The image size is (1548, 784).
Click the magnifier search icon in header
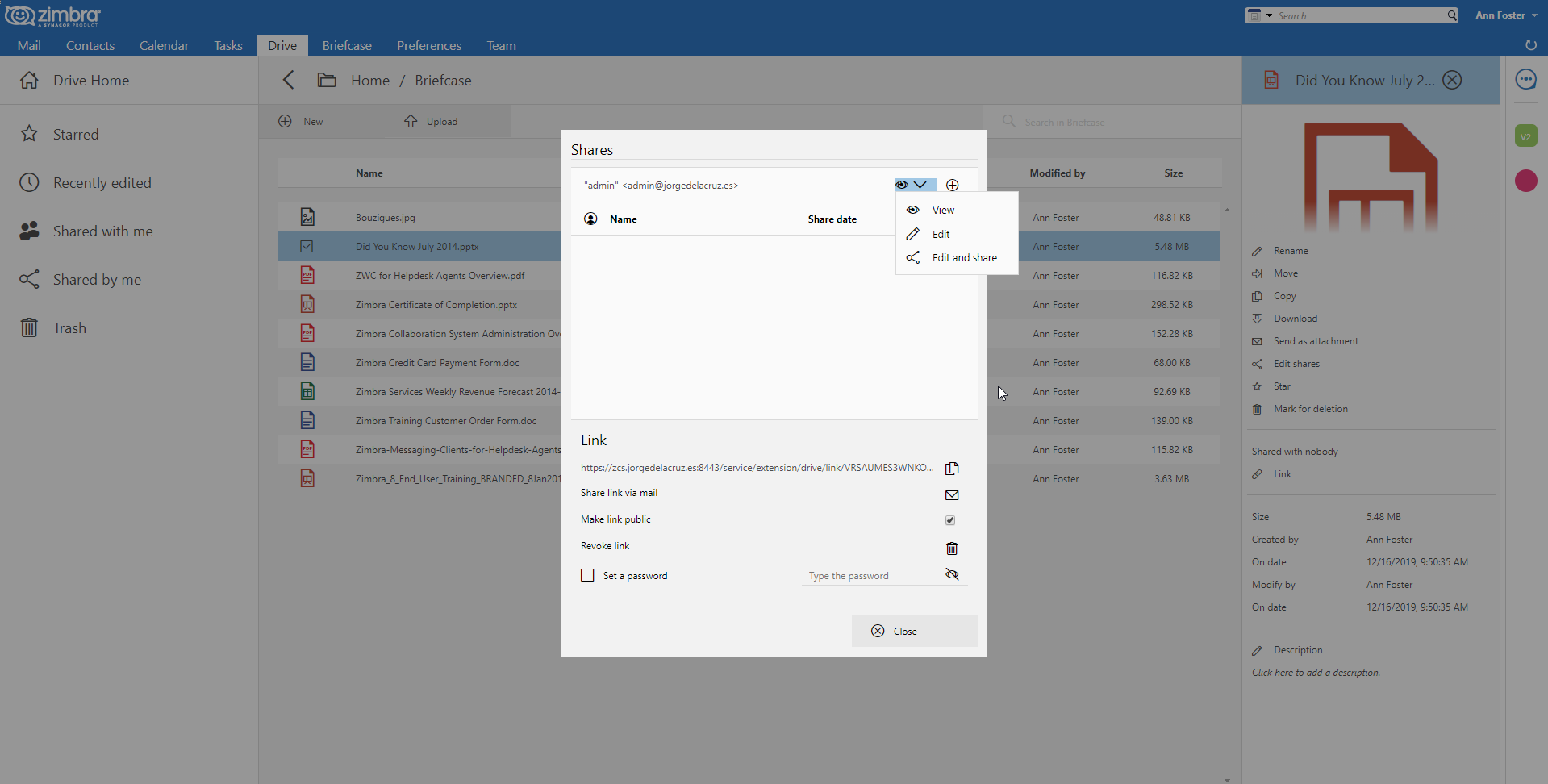[x=1452, y=15]
